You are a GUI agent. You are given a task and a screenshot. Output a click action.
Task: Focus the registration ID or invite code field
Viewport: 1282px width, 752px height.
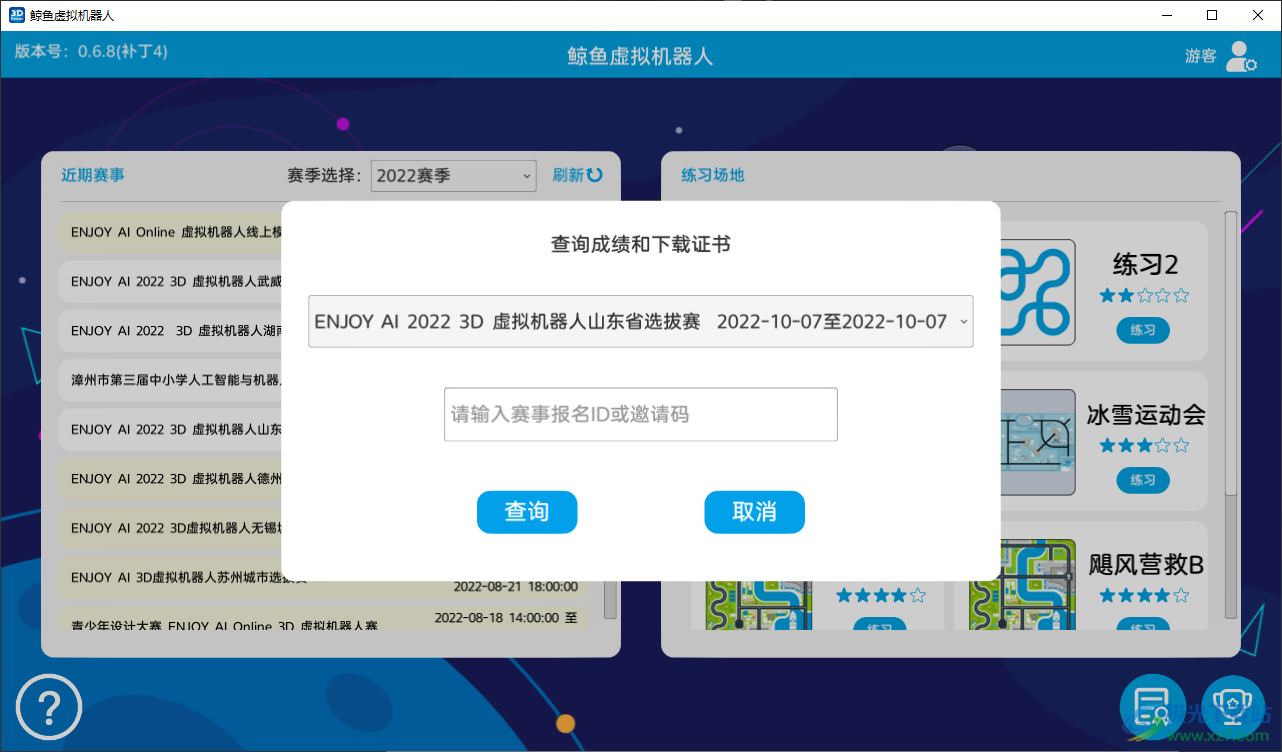coord(640,414)
